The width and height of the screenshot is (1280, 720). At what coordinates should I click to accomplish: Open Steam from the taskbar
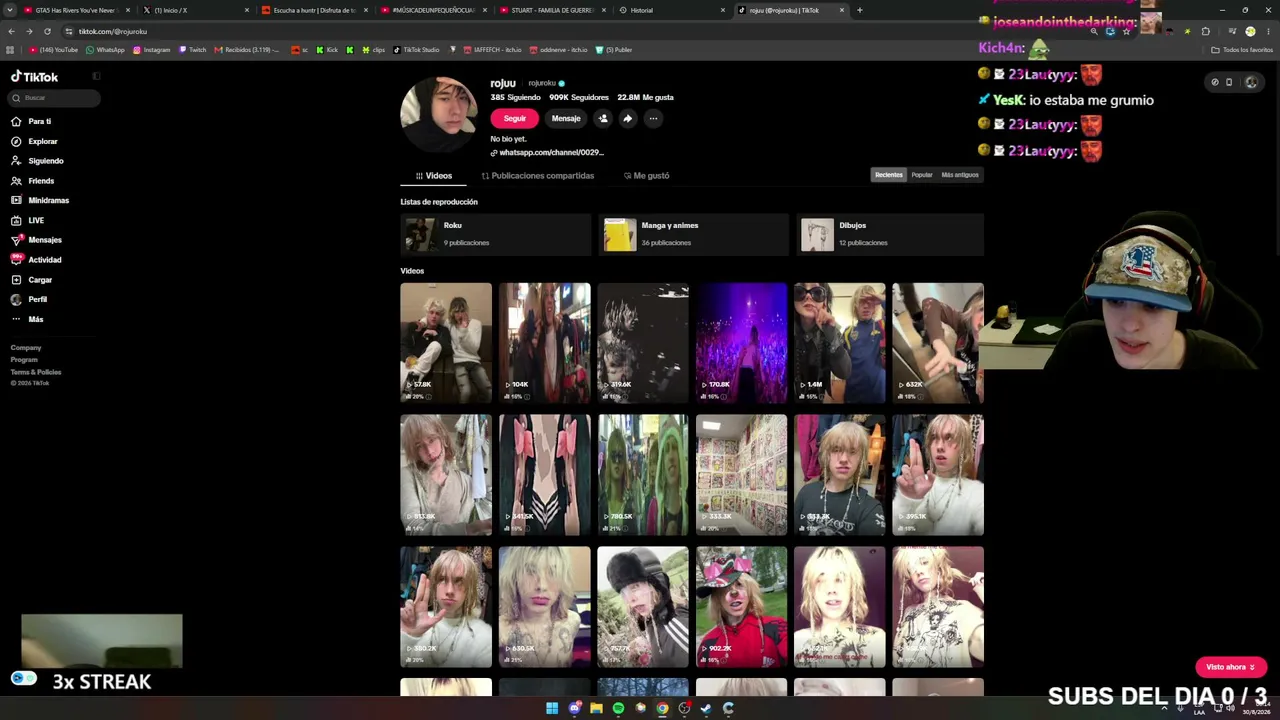[706, 708]
